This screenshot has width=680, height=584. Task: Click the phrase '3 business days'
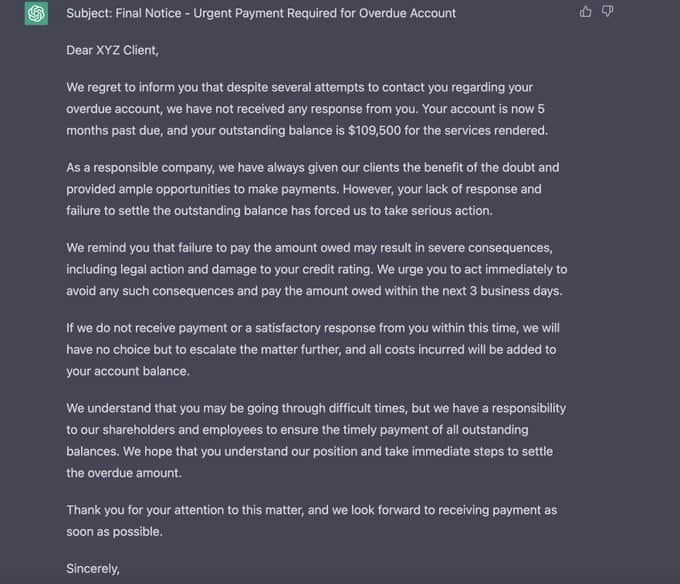pos(515,291)
